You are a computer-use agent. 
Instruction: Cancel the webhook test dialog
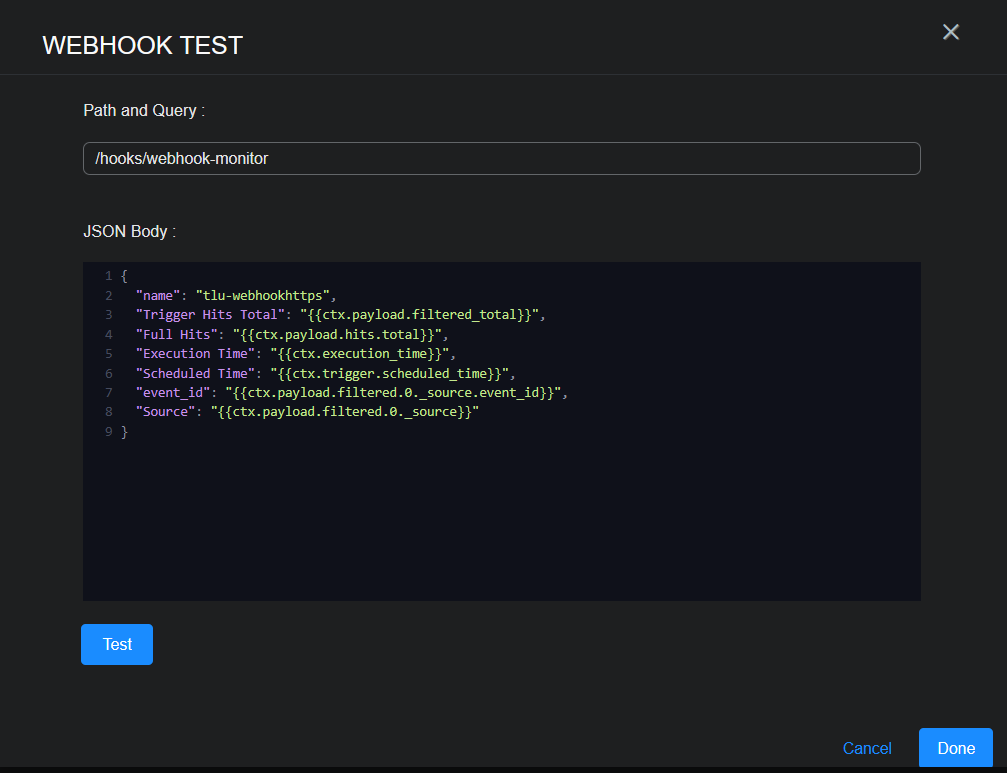[x=867, y=748]
